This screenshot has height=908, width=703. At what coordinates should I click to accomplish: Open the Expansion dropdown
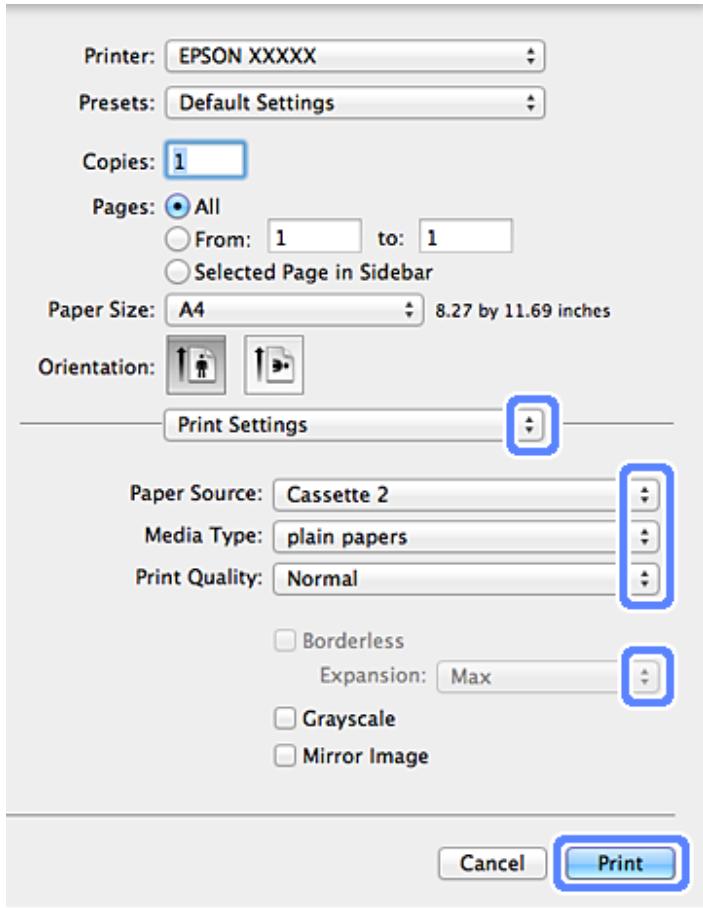click(x=548, y=677)
